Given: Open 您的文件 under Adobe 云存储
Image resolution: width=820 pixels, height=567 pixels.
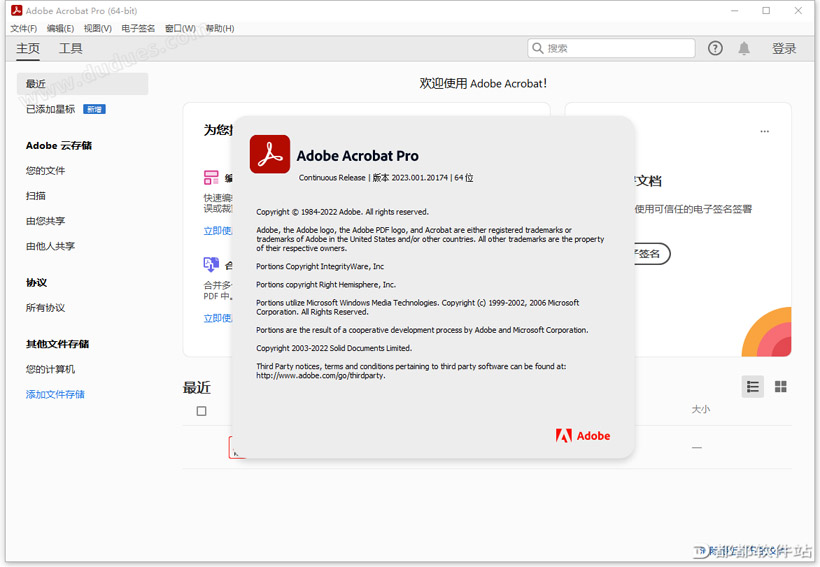Looking at the screenshot, I should tap(45, 171).
